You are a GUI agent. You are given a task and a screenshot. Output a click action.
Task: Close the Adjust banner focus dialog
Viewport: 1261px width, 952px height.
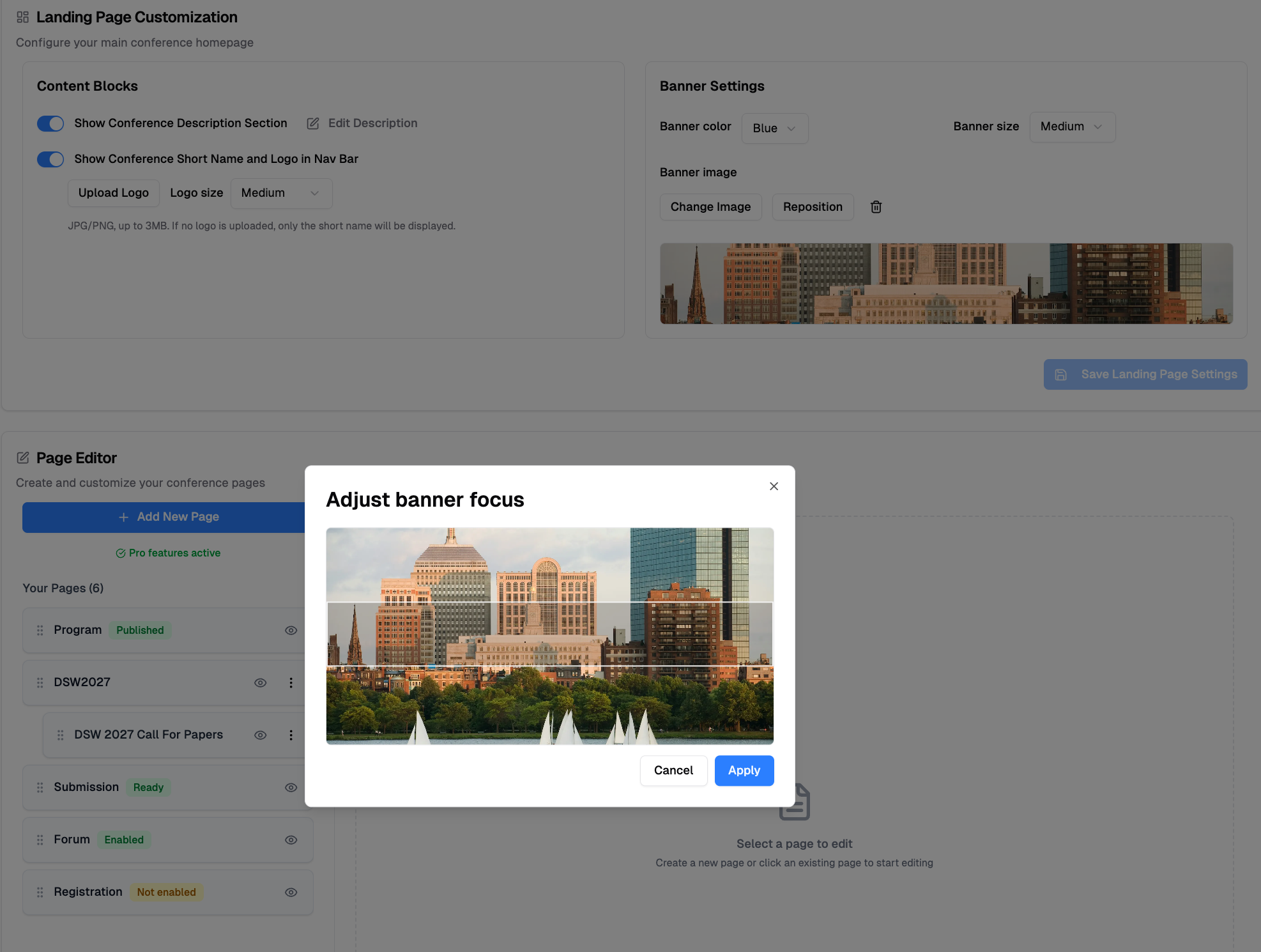774,486
